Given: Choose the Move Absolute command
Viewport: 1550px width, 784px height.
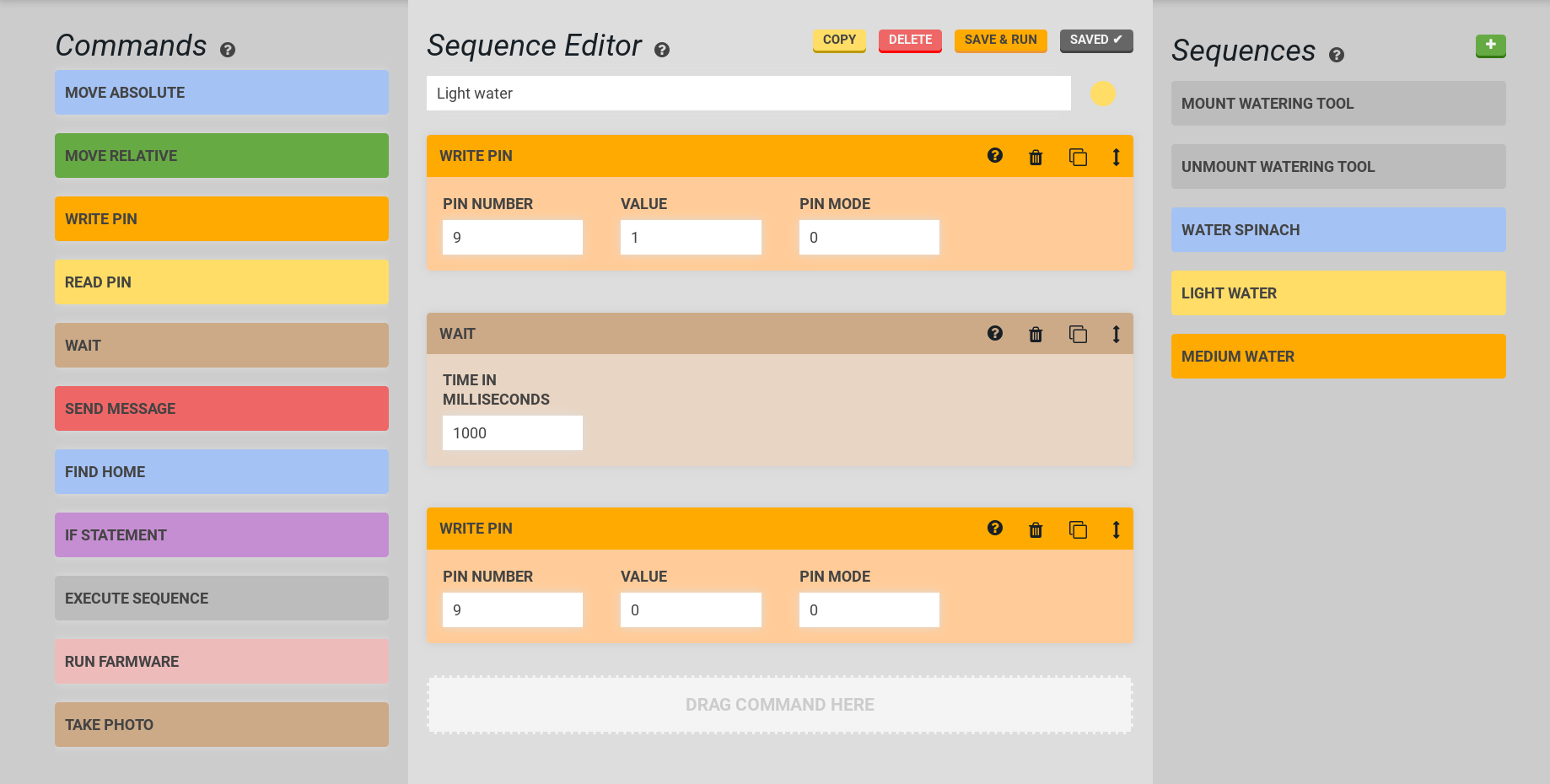Looking at the screenshot, I should point(221,93).
